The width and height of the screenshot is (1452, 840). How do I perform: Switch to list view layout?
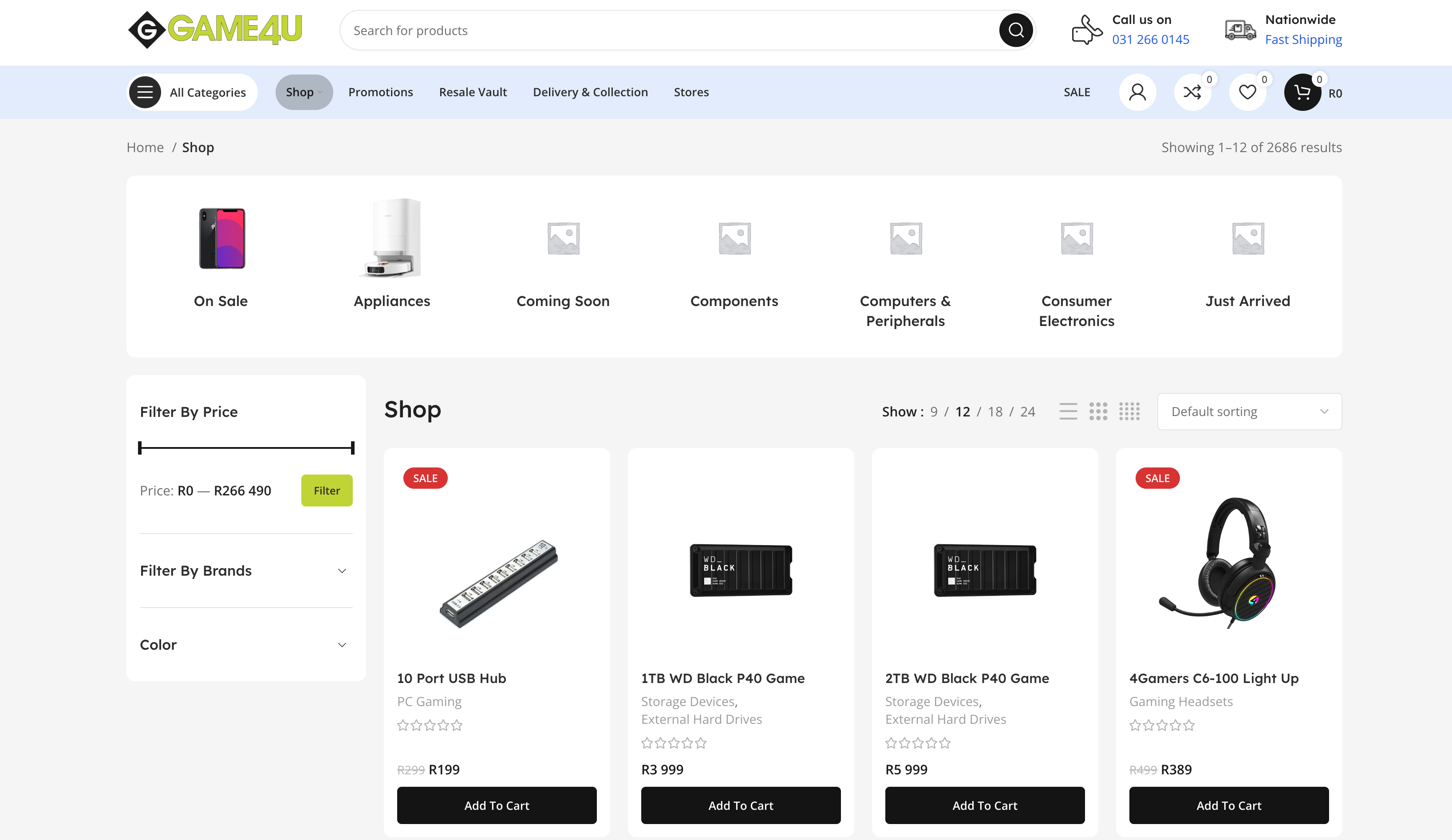[1068, 412]
